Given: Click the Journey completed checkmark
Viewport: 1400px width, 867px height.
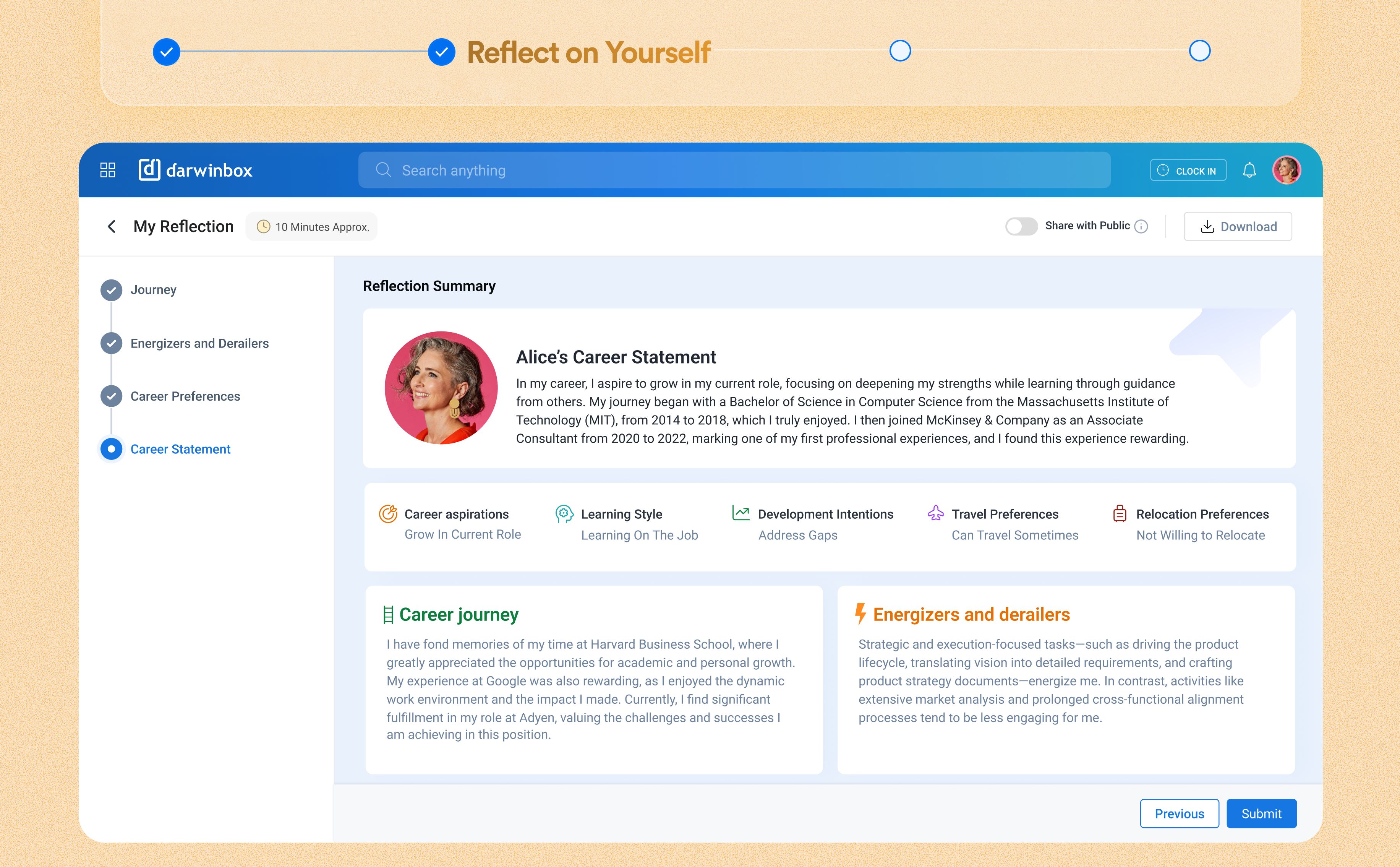Looking at the screenshot, I should (111, 290).
